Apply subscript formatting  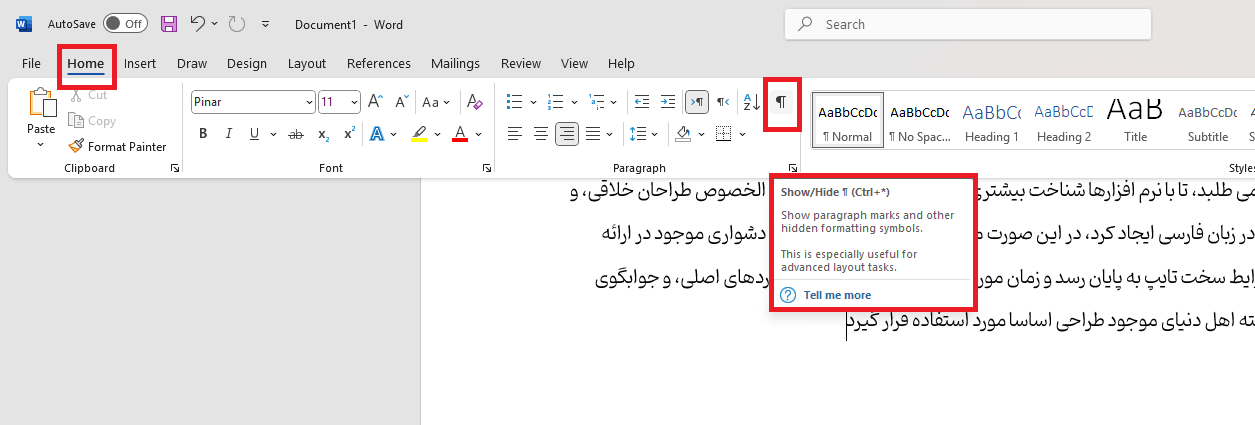click(323, 134)
